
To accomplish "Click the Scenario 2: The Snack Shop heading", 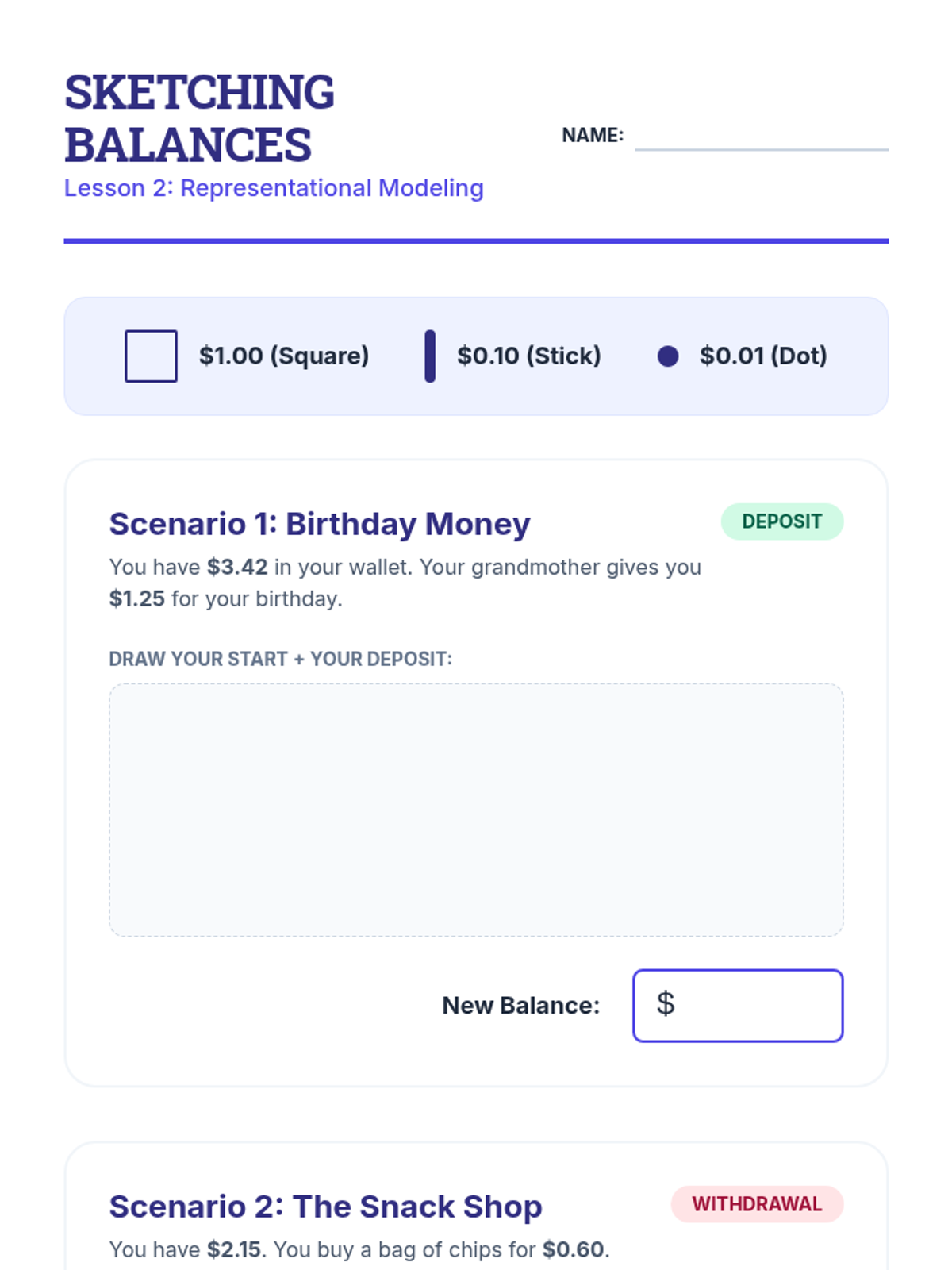I will pyautogui.click(x=325, y=1206).
